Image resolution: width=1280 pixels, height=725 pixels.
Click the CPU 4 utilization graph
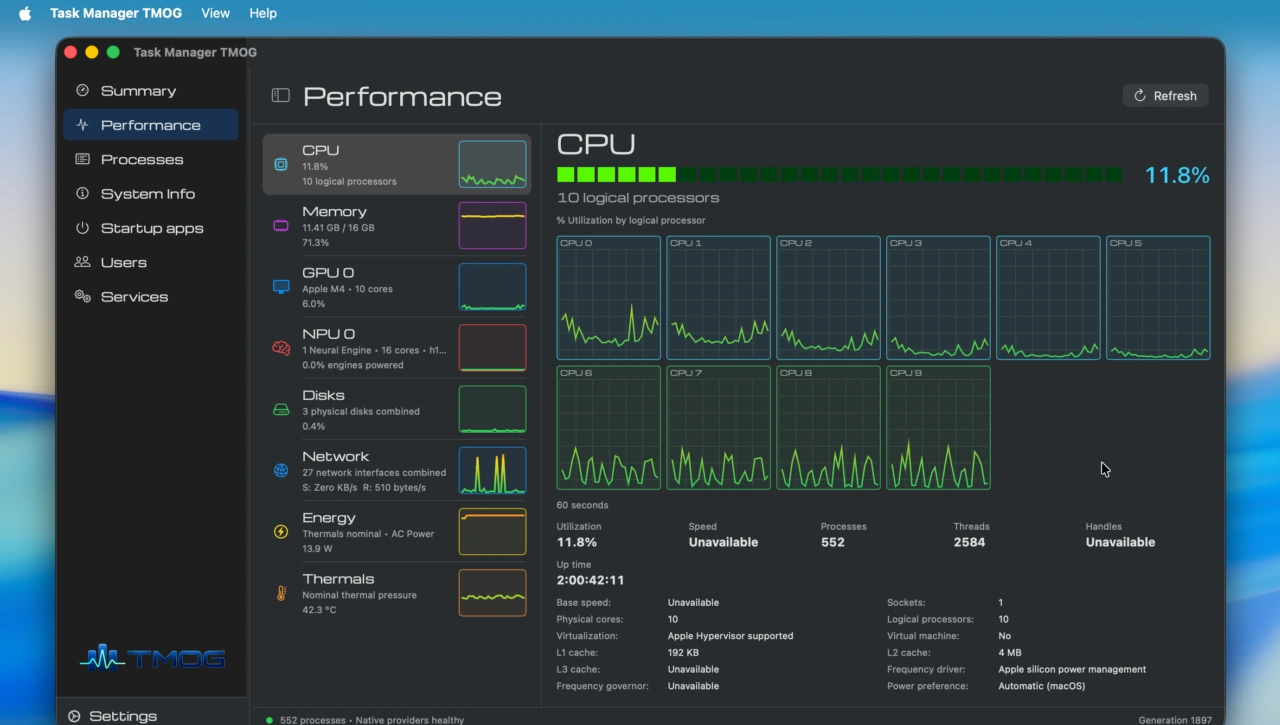[1048, 298]
